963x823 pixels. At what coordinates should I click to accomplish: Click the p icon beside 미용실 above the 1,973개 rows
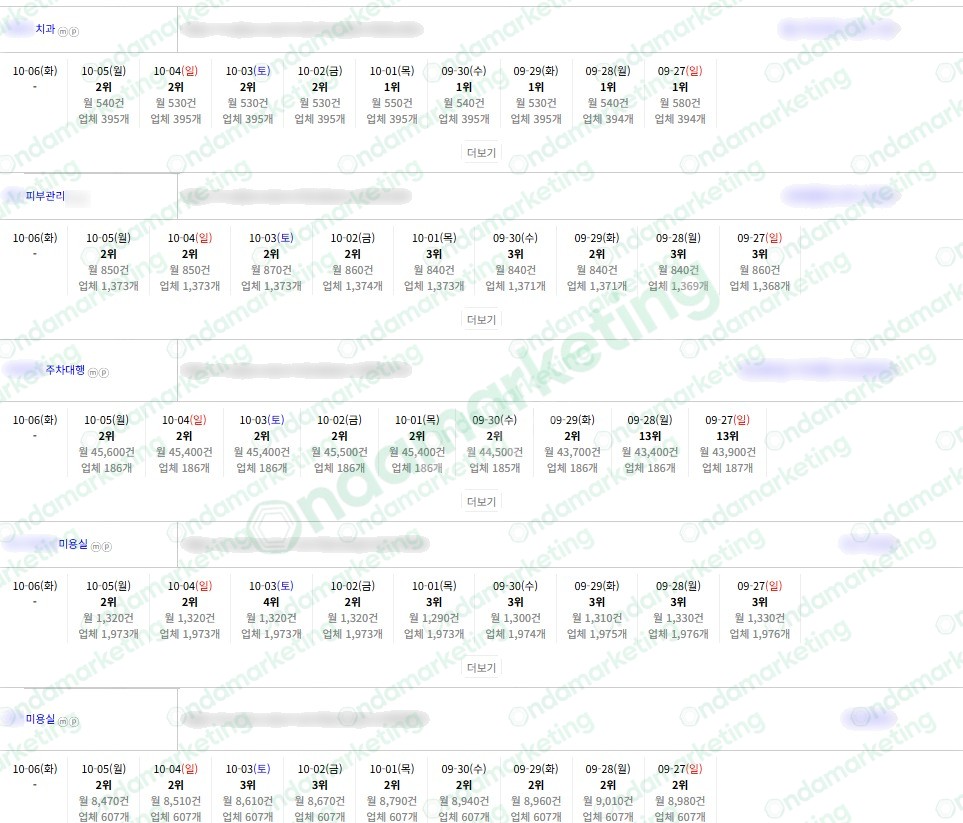tap(107, 546)
